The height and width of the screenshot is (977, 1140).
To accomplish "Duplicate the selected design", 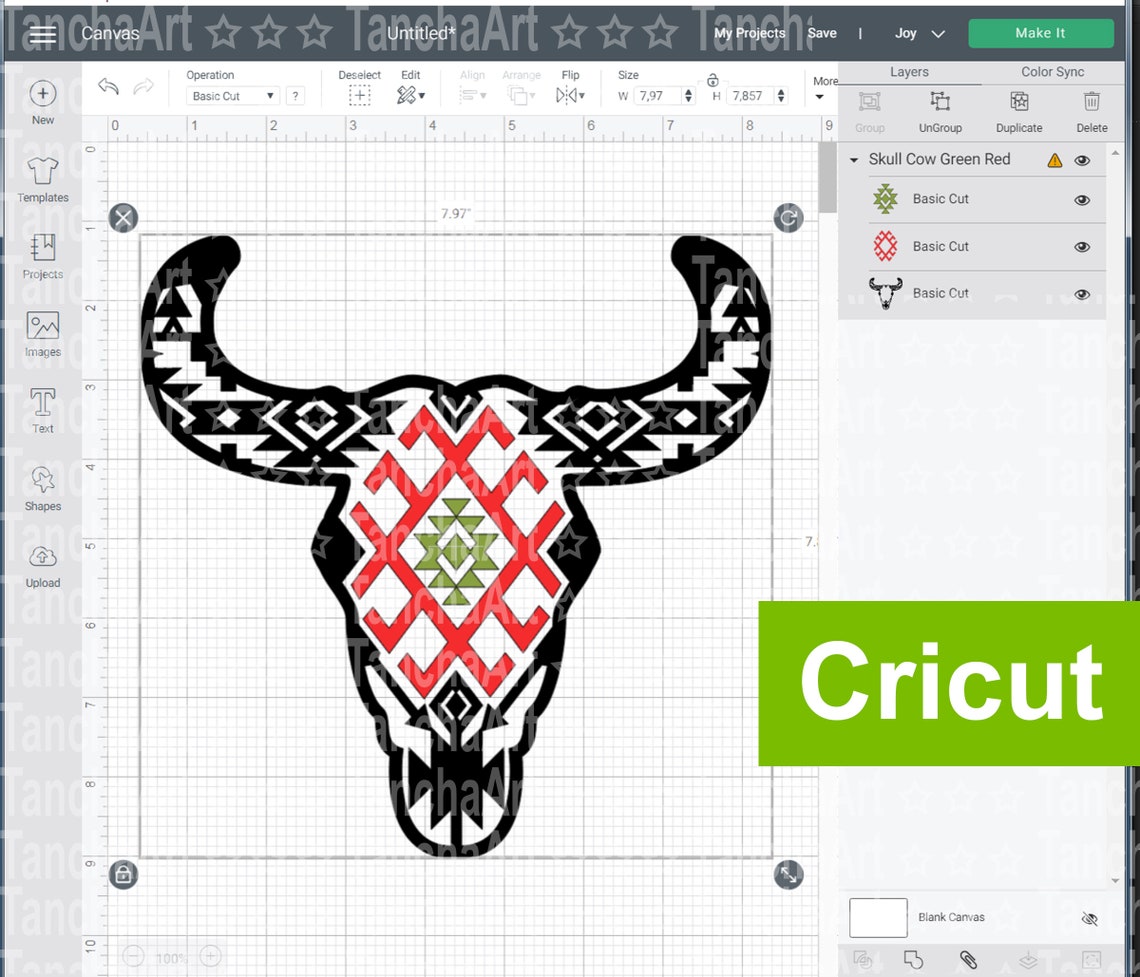I will coord(1018,101).
